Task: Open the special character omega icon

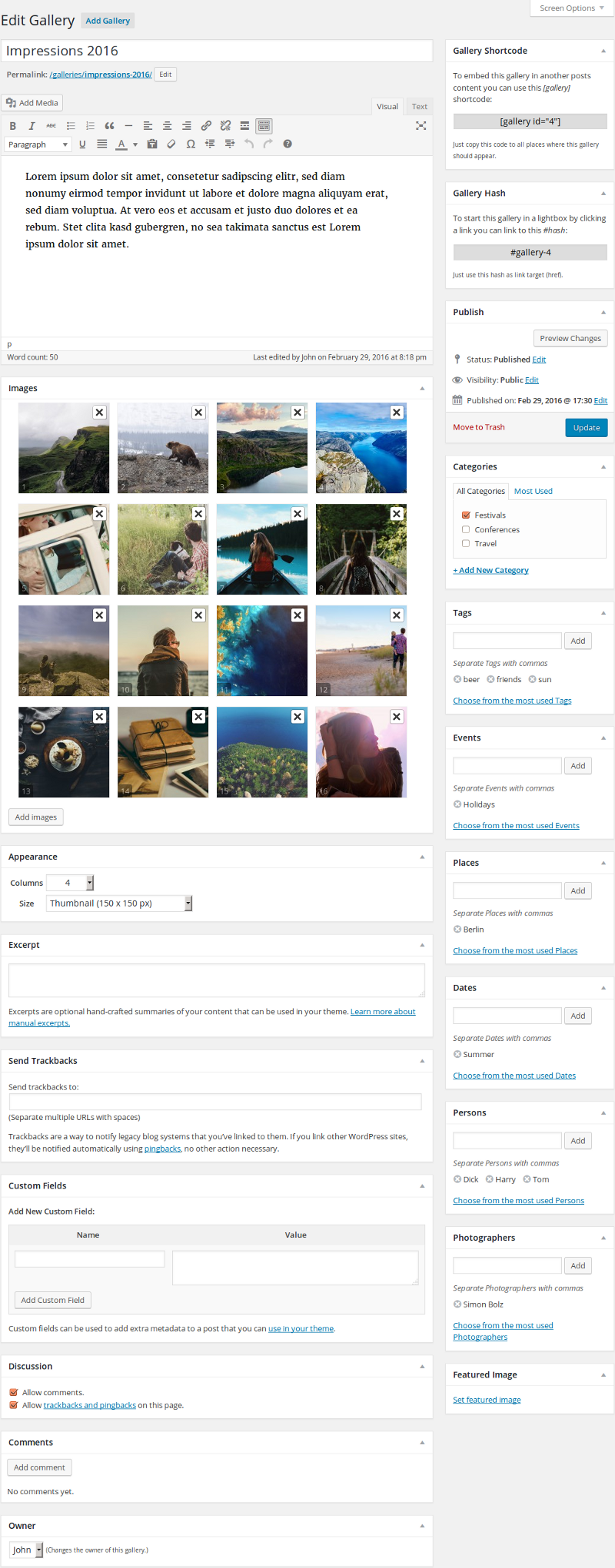Action: (191, 144)
